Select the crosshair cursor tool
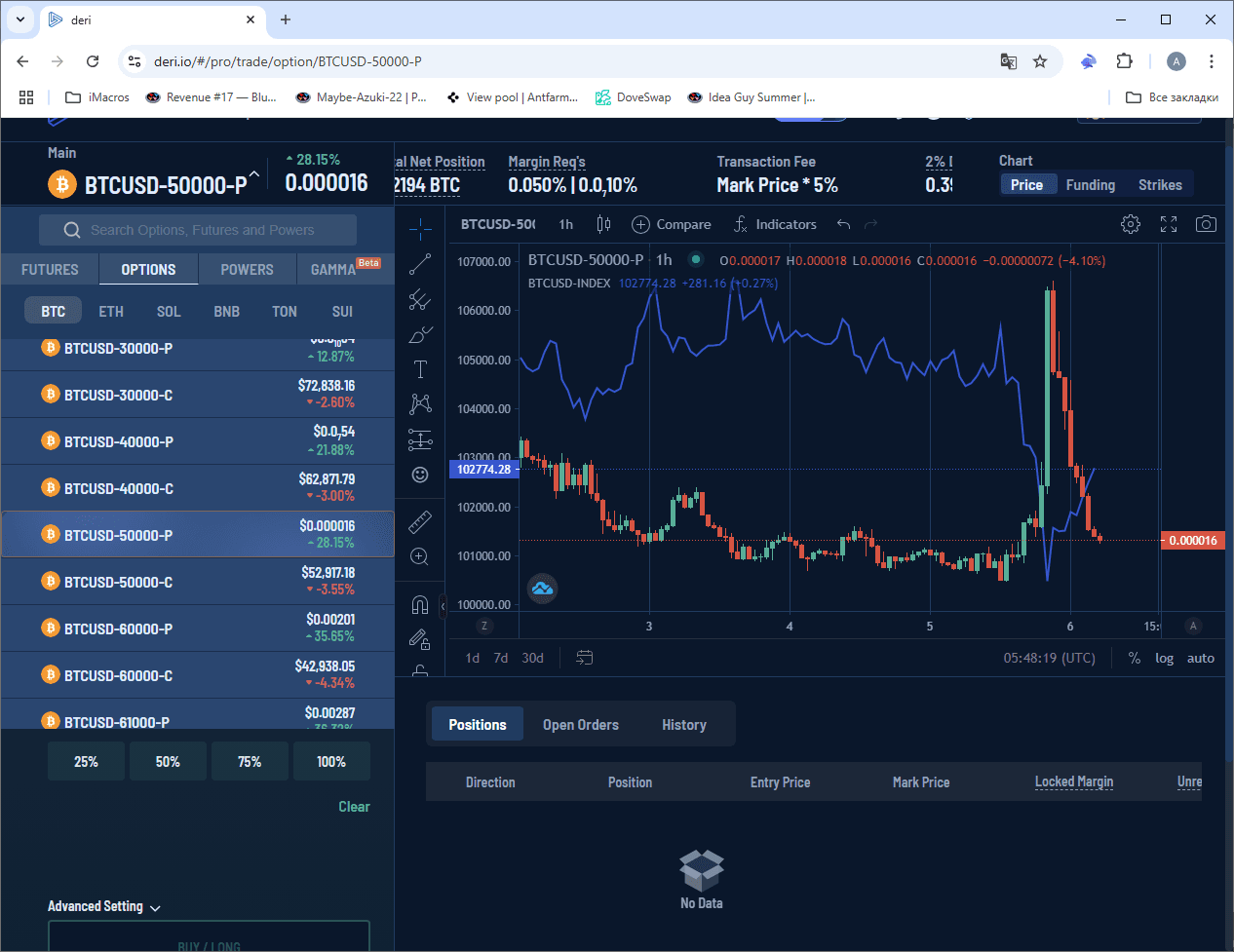The width and height of the screenshot is (1234, 952). tap(420, 229)
